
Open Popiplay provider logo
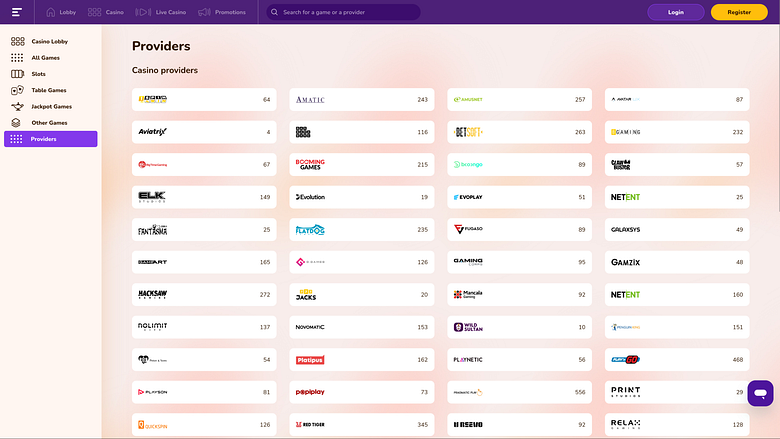coord(310,392)
